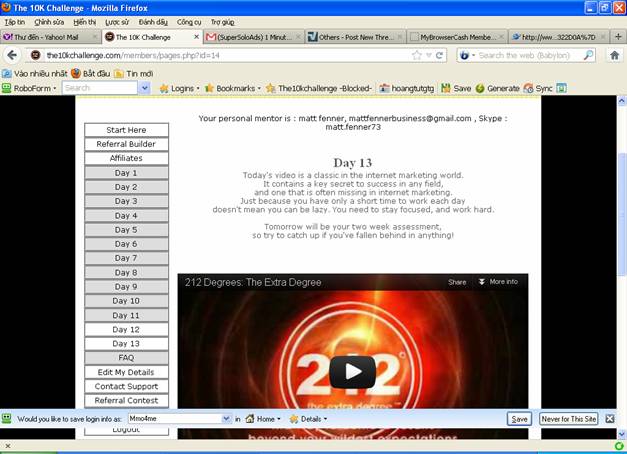Click the Save button for login info
This screenshot has width=627, height=454.
(x=519, y=419)
